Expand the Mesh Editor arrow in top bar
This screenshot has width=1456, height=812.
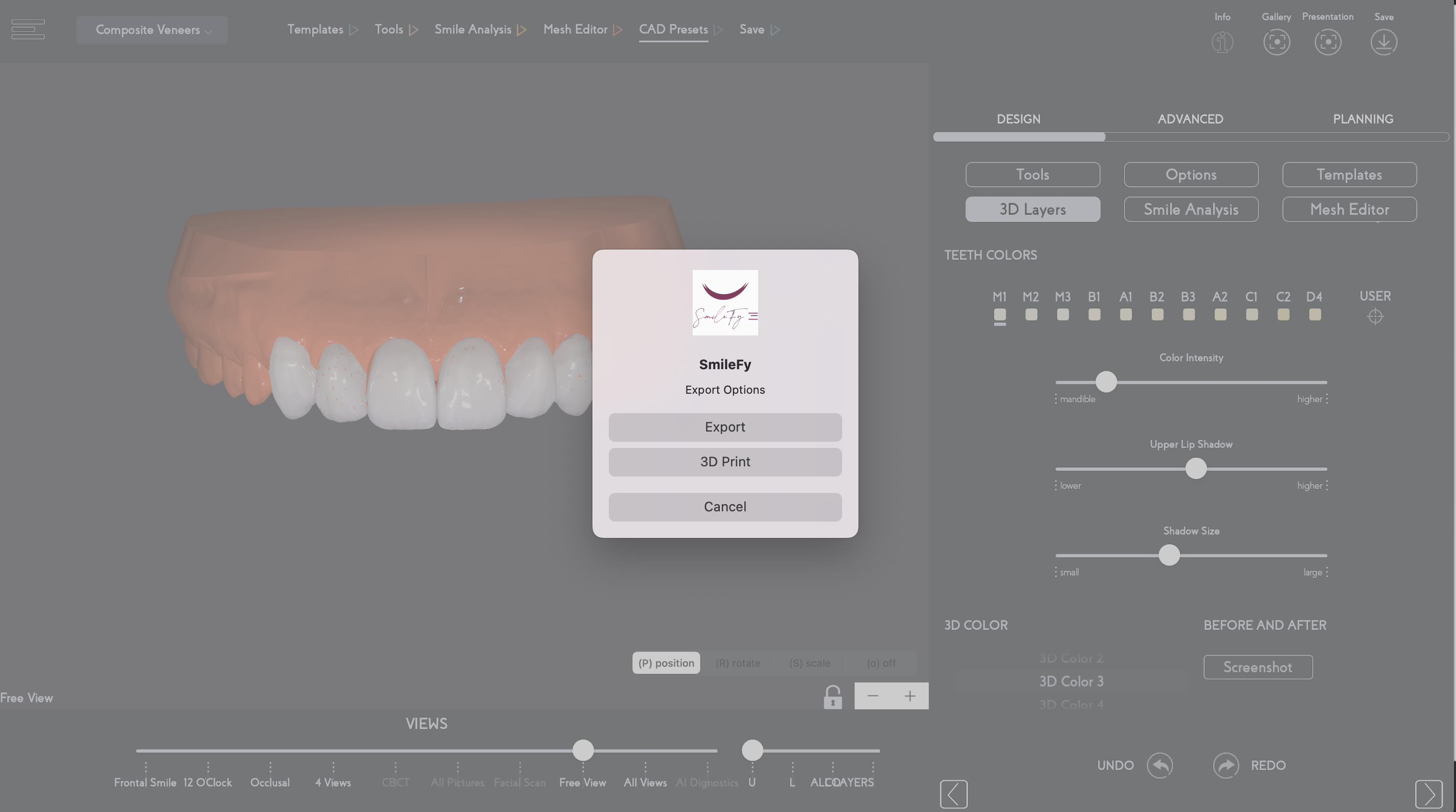pos(618,30)
